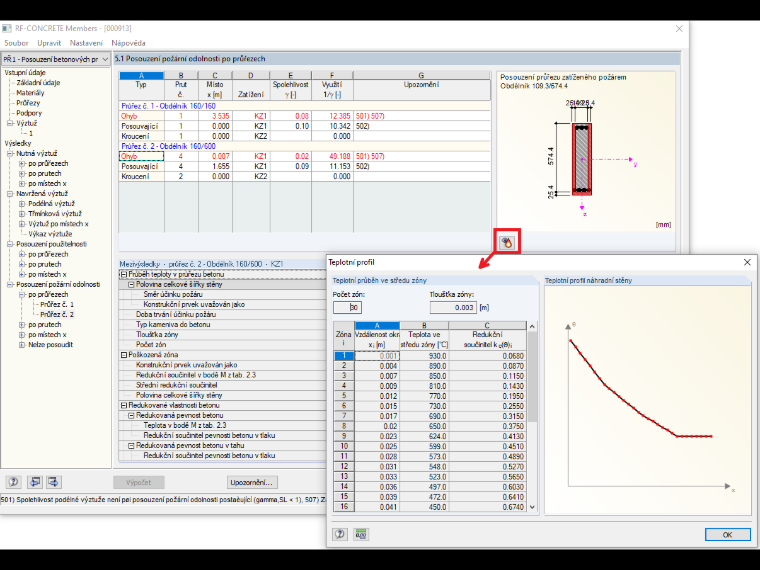
Task: Open the Upravit menu
Action: [x=49, y=43]
